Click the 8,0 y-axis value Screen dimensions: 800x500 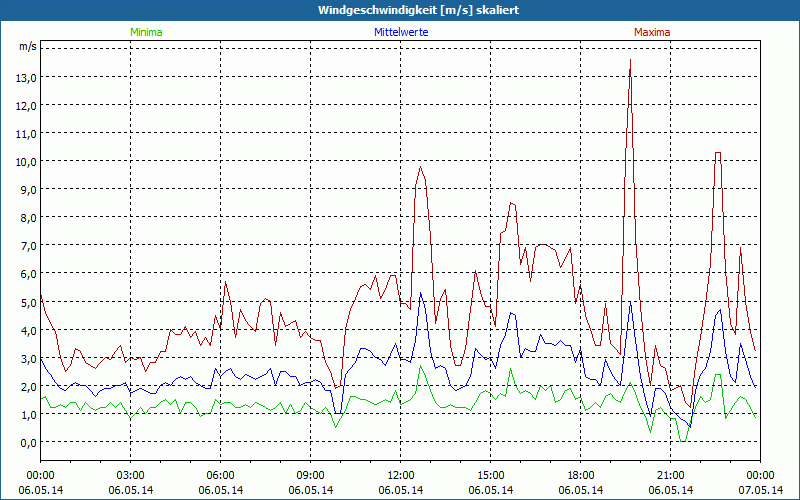pyautogui.click(x=28, y=218)
